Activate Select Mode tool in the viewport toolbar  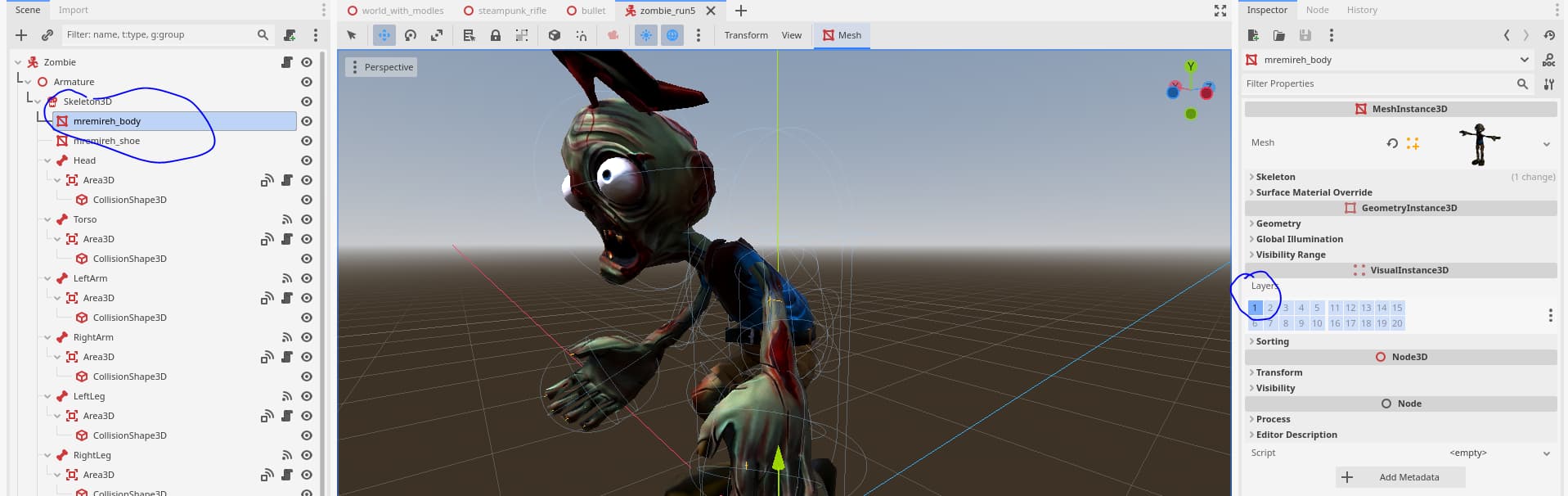352,35
